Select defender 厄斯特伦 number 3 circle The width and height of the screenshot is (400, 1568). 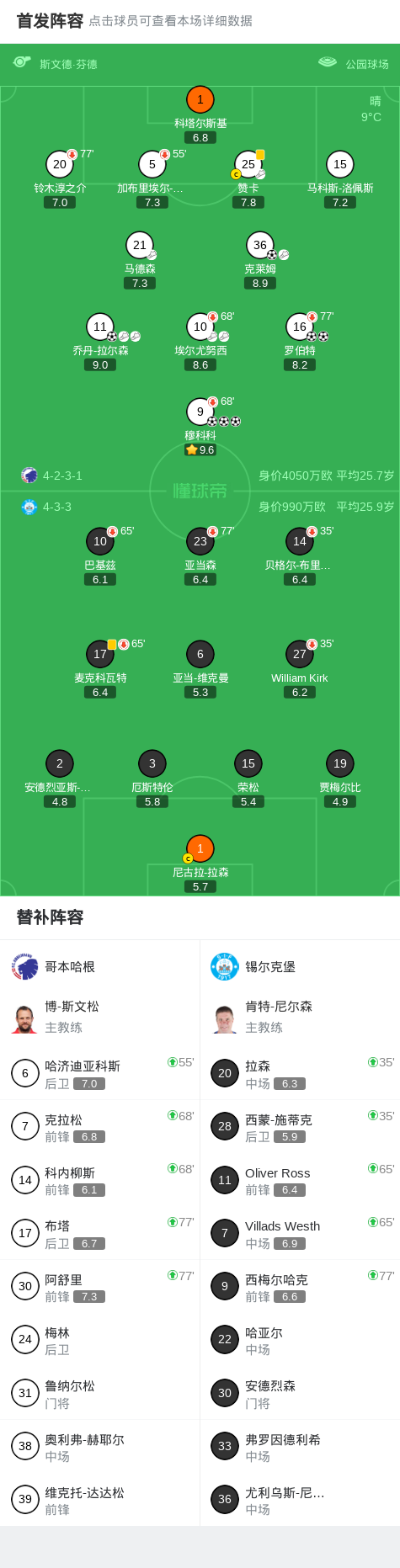point(152,763)
